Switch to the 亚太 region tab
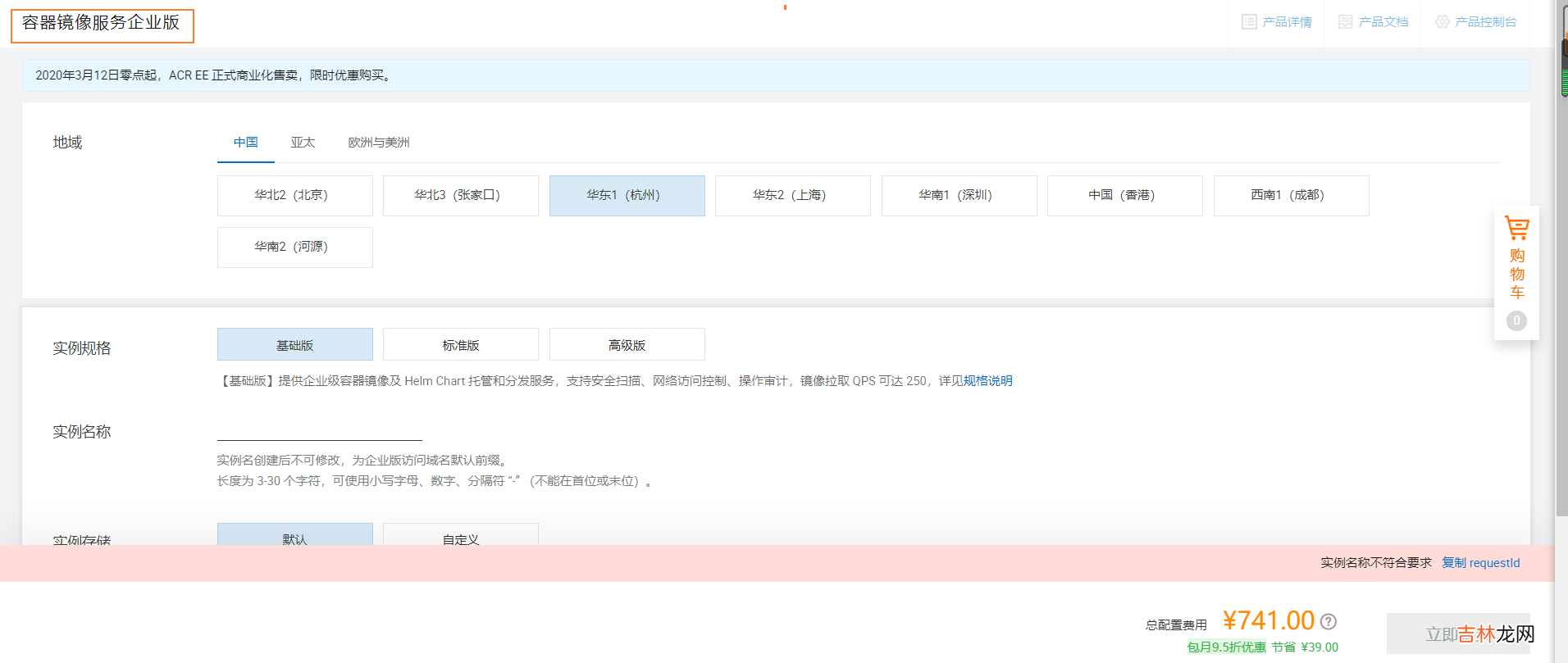1568x663 pixels. coord(303,143)
